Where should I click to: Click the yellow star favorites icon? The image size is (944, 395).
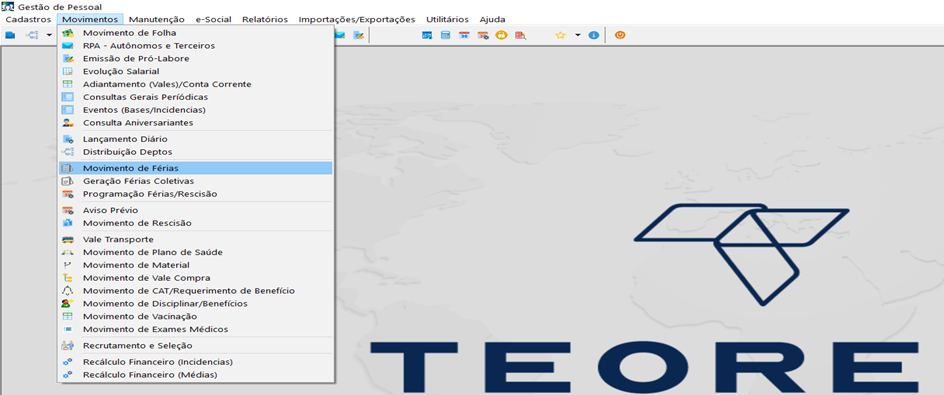(x=560, y=36)
